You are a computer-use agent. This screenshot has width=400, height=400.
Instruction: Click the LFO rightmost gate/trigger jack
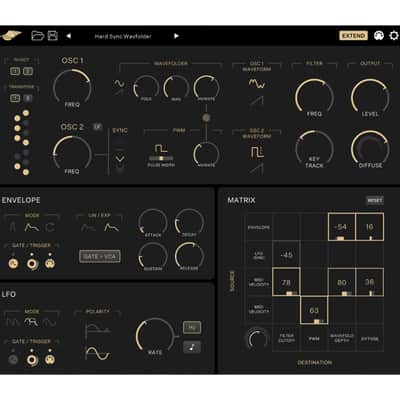point(50,360)
